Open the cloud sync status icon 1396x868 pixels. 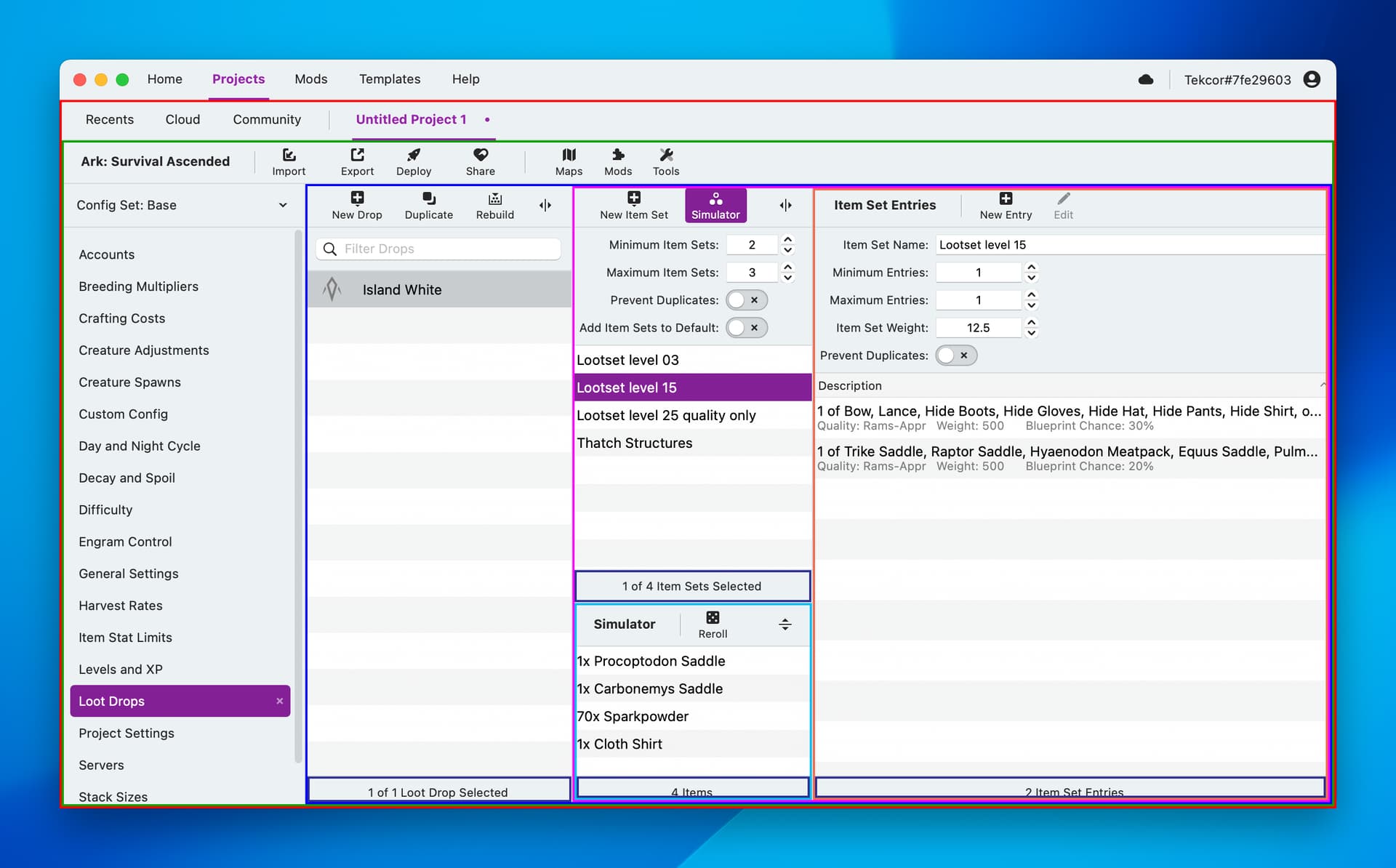click(x=1146, y=79)
